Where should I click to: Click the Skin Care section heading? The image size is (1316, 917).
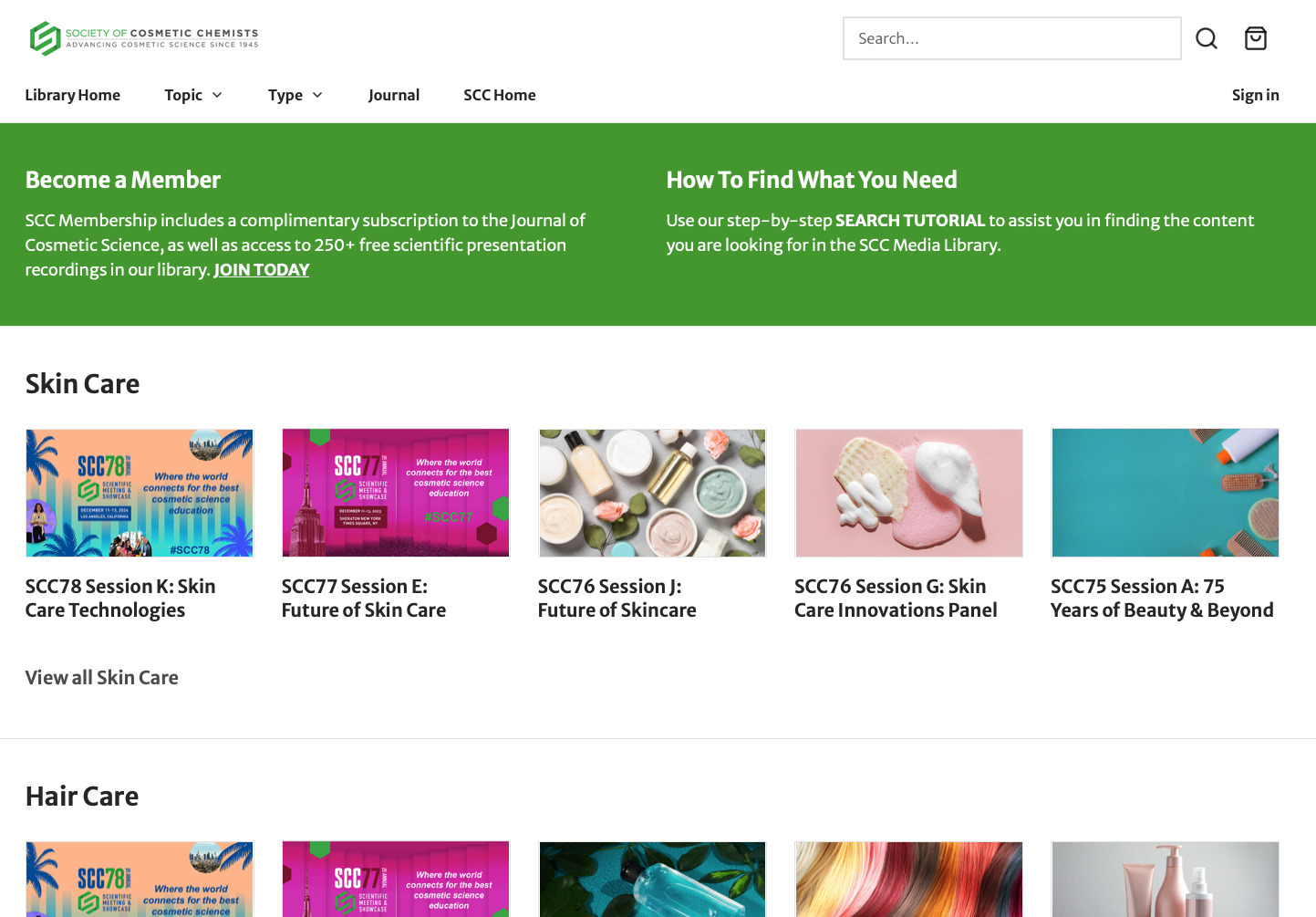pos(83,384)
